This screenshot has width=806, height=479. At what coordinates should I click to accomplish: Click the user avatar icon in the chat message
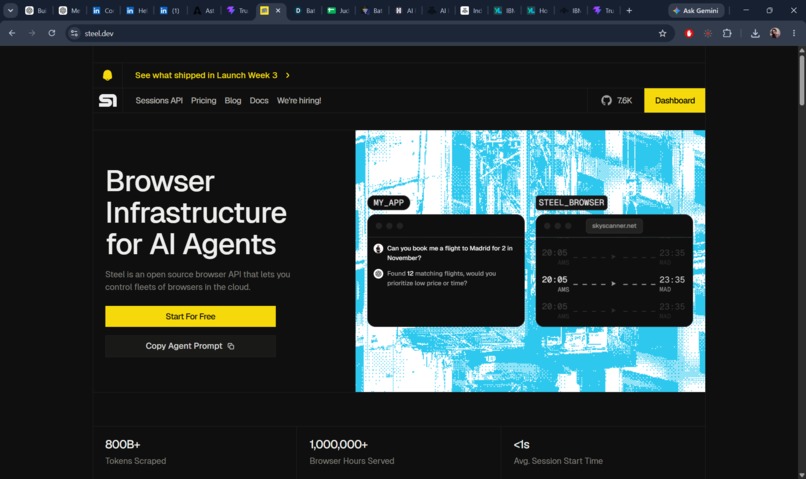coord(378,249)
